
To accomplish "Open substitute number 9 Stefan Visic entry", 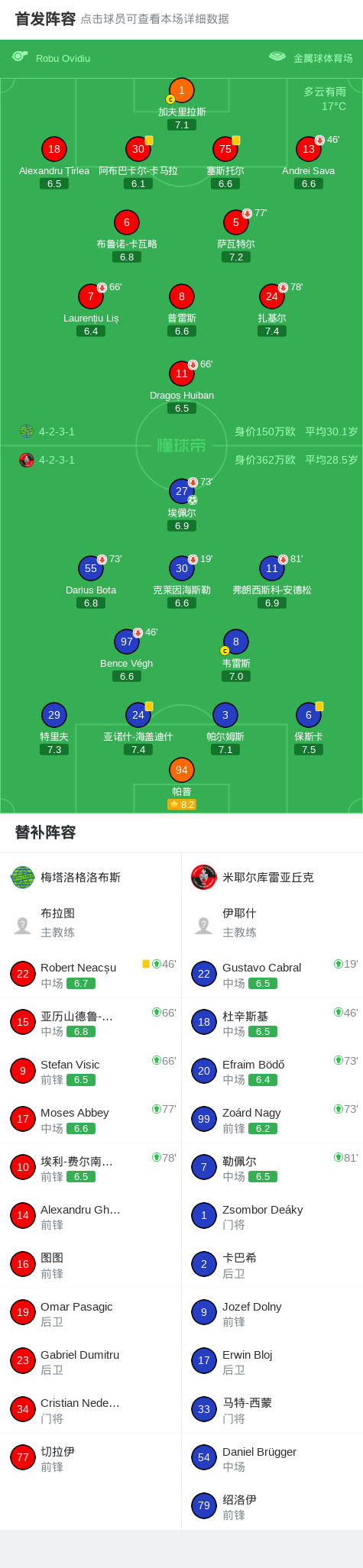I will point(91,1071).
